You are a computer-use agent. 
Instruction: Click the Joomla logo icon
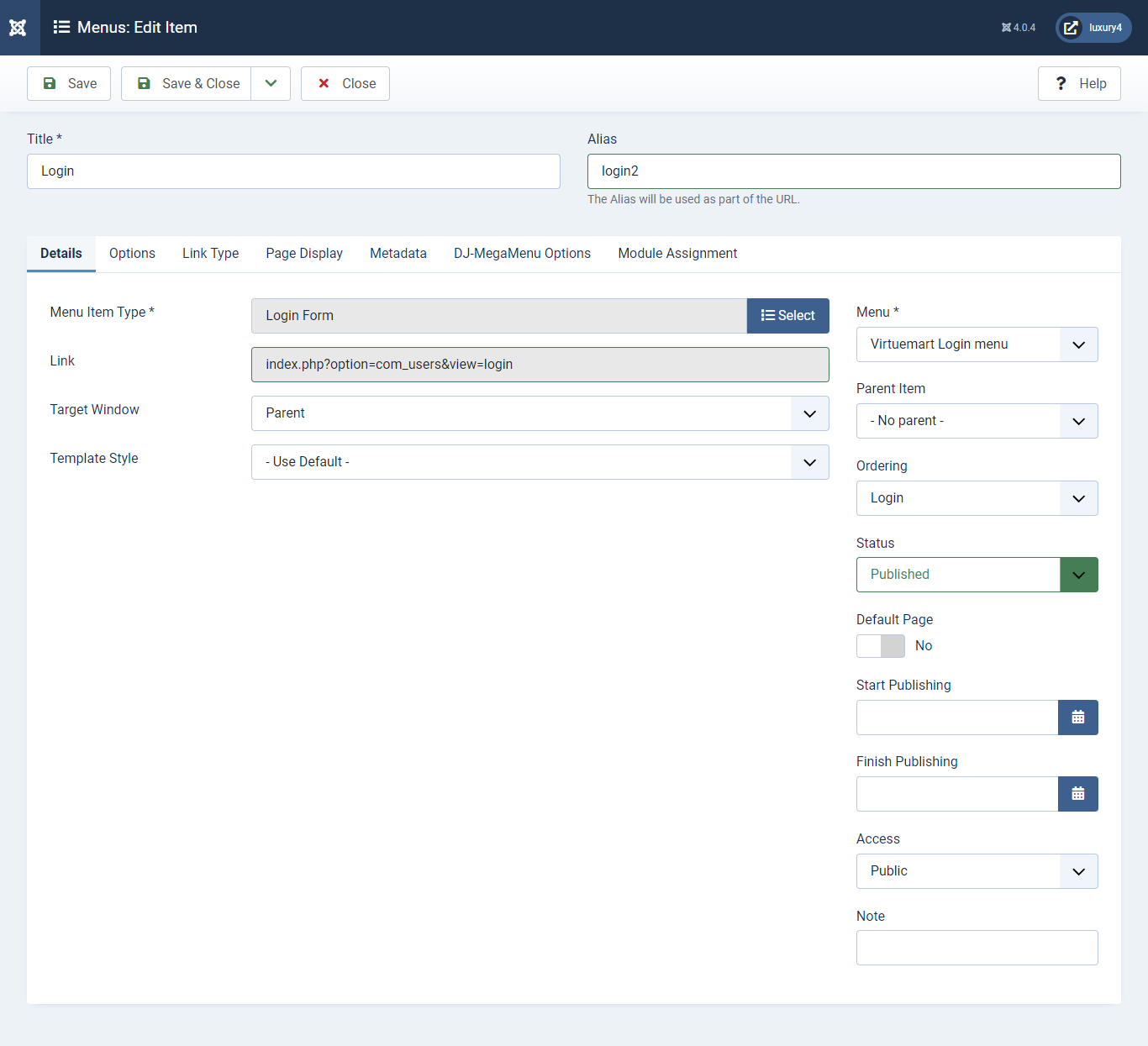(18, 28)
